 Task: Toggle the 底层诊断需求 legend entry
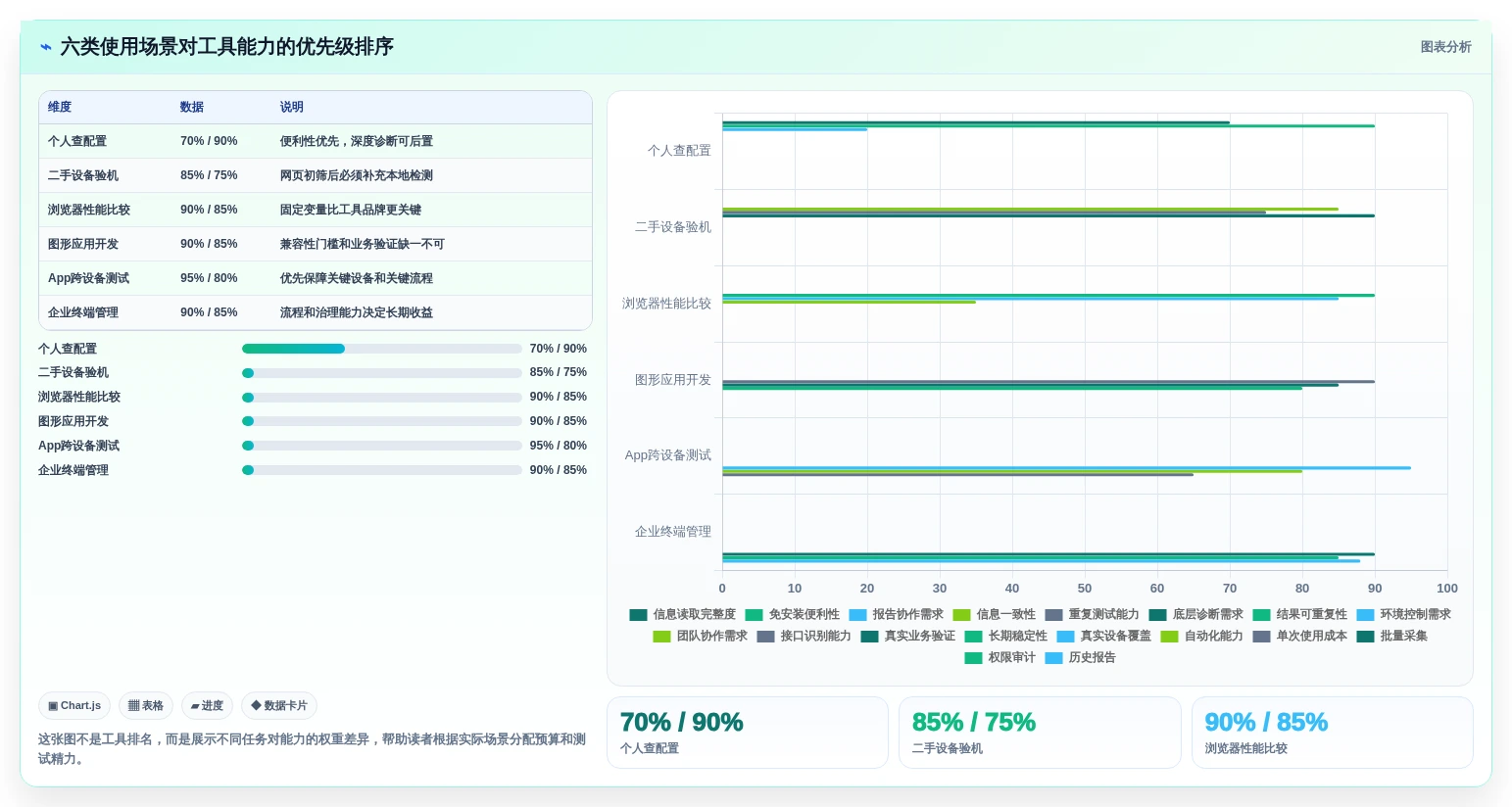1195,614
